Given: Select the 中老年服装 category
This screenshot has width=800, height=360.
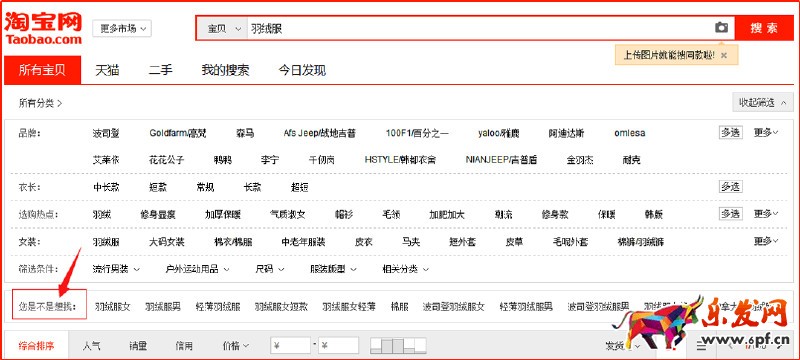Looking at the screenshot, I should 303,242.
